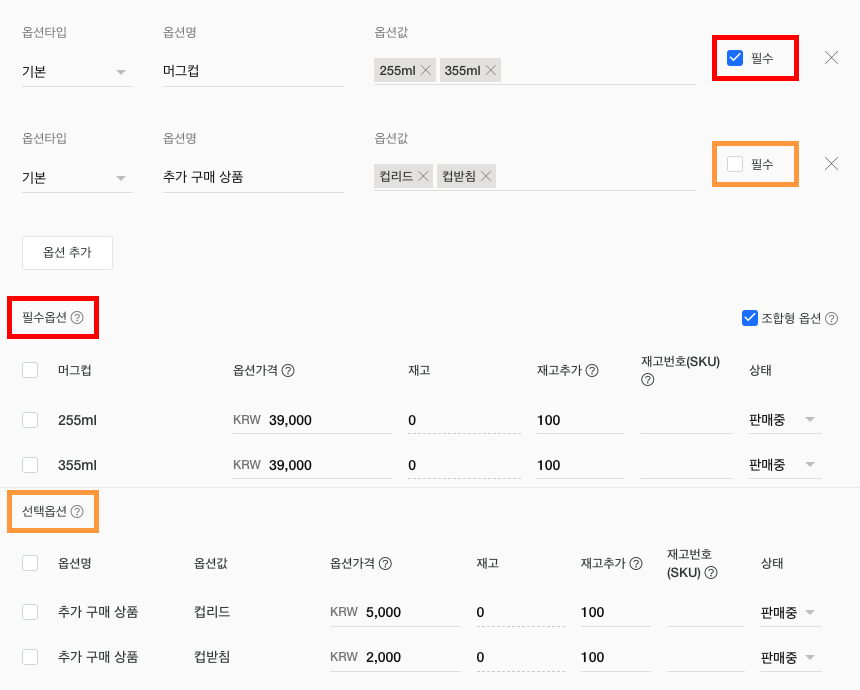Remove the 컵받침 option value tag

(x=486, y=176)
